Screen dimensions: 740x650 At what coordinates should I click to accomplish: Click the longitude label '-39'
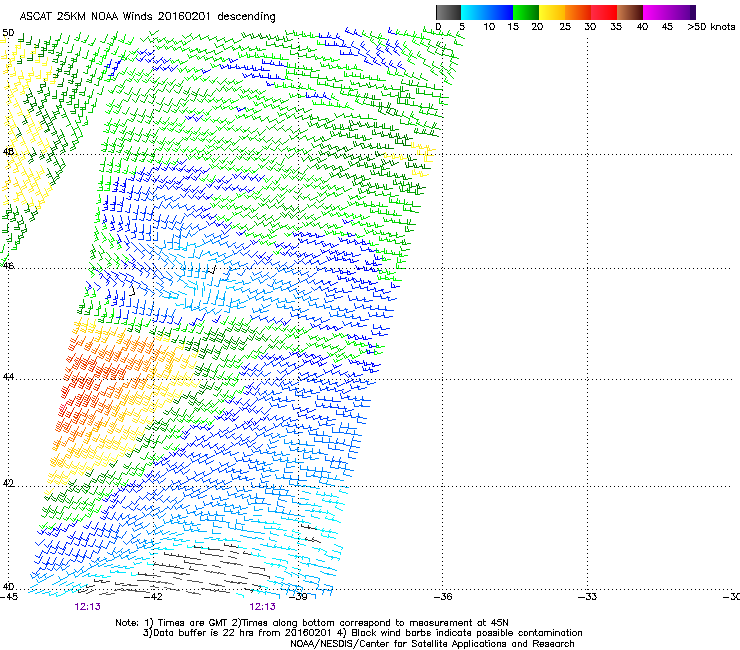click(x=298, y=597)
